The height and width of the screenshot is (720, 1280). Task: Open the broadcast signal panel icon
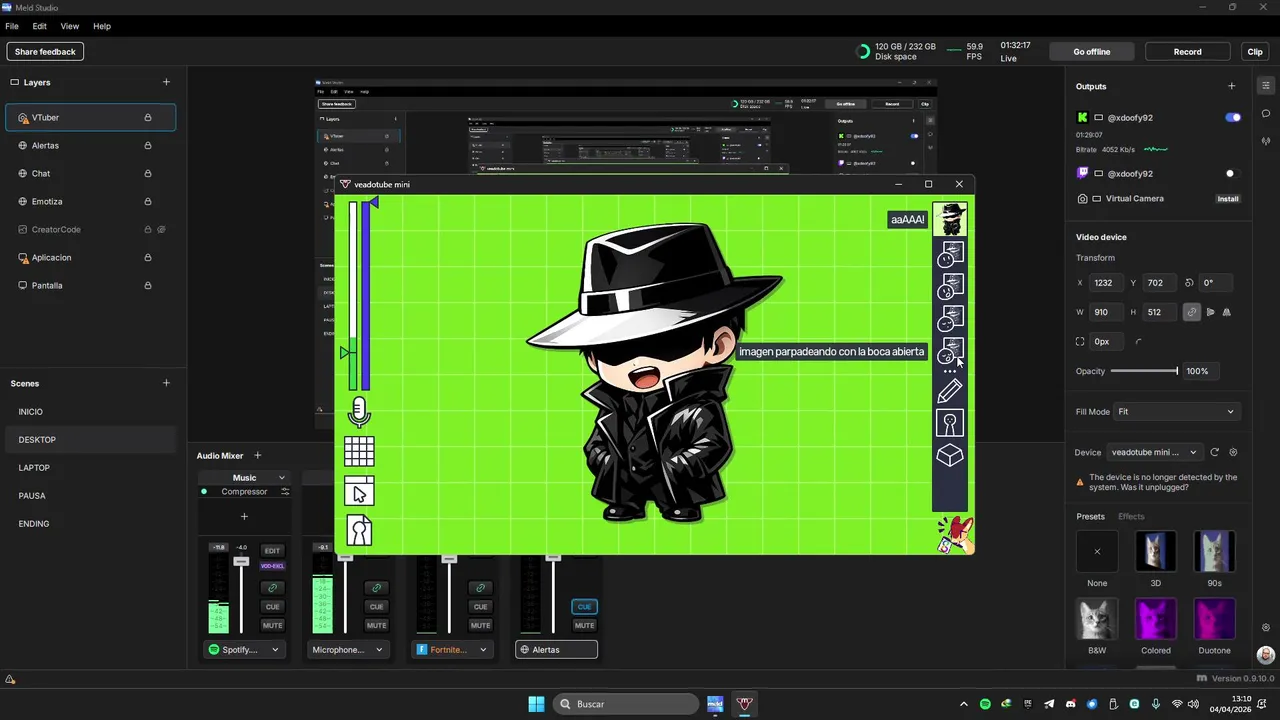pyautogui.click(x=1266, y=141)
